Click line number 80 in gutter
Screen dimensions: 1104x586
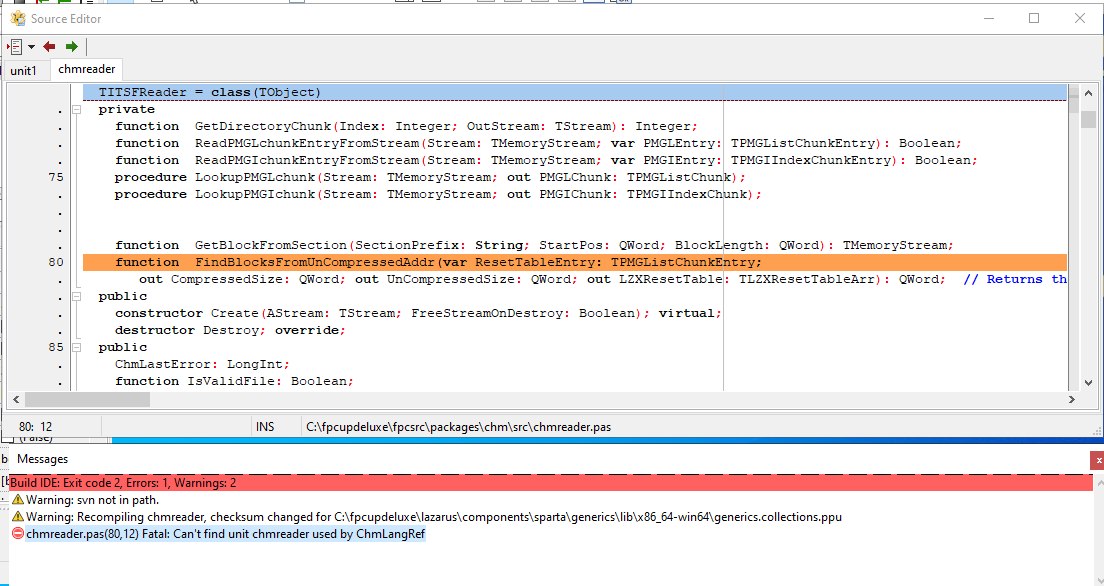point(56,262)
